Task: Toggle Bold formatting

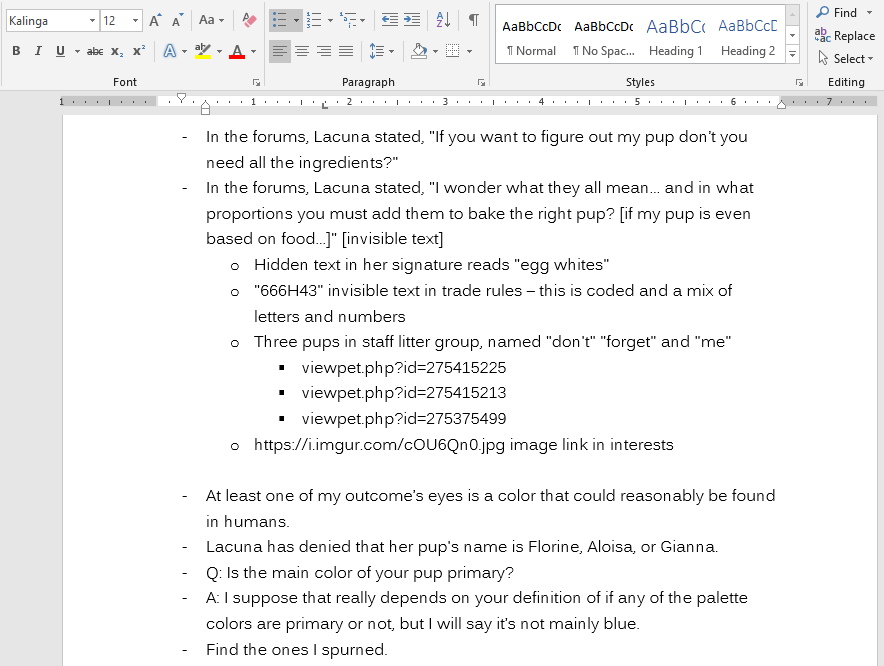Action: [16, 51]
